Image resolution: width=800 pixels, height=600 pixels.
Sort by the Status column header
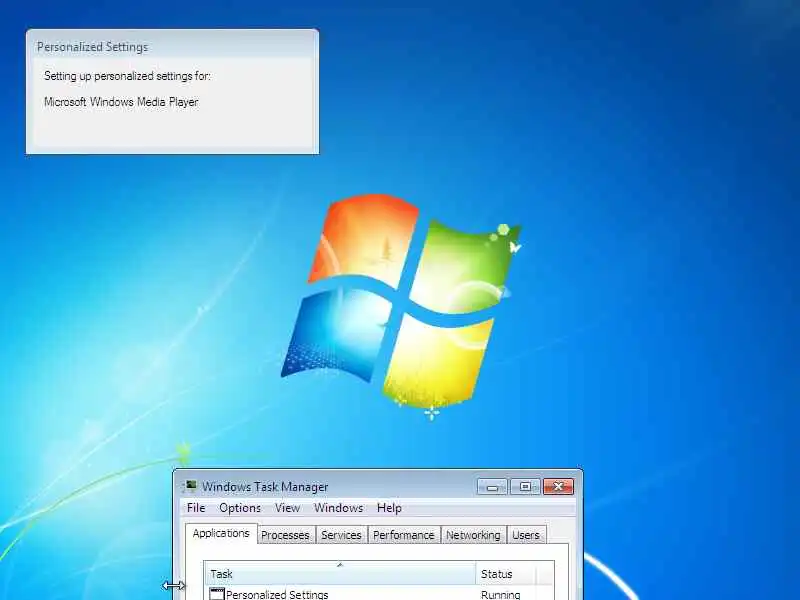click(506, 573)
